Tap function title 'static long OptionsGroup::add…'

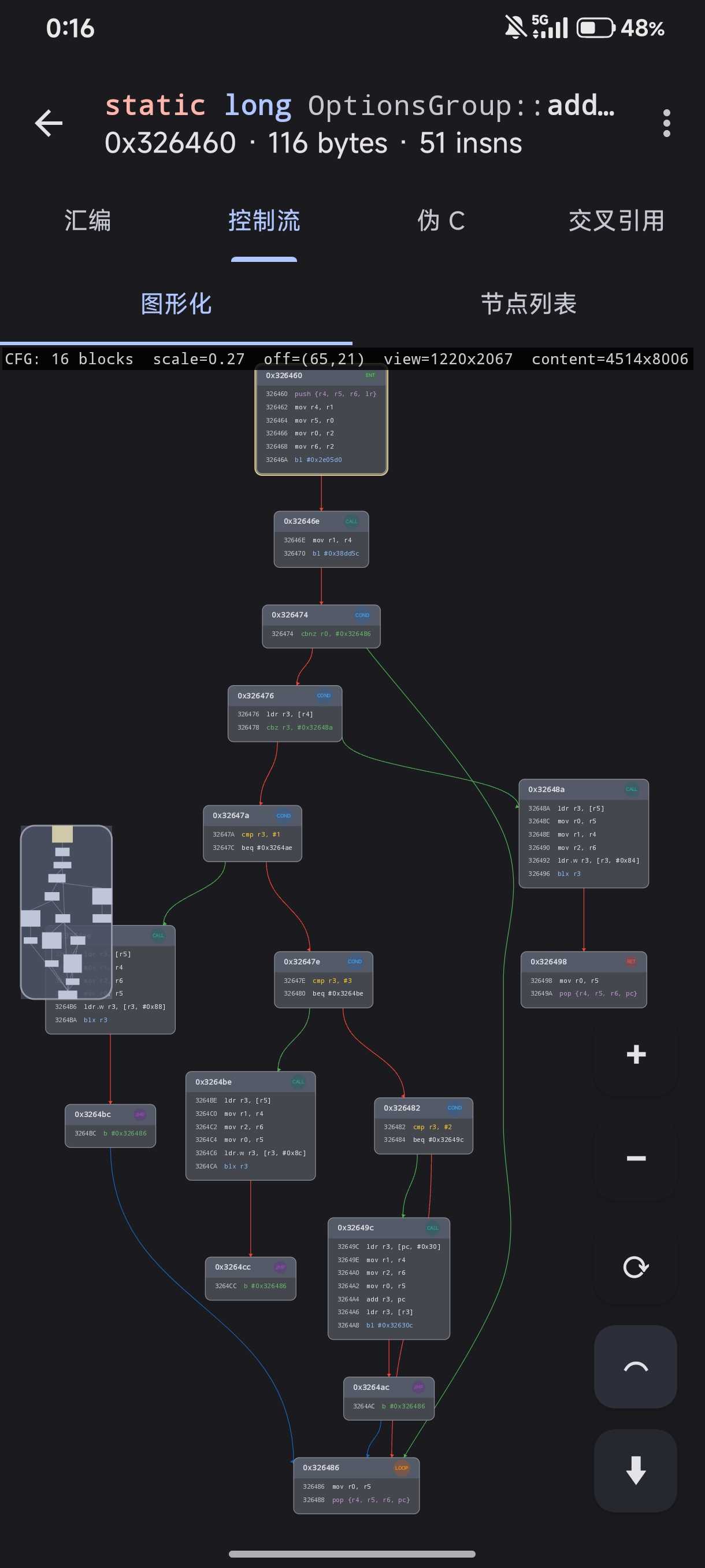359,105
